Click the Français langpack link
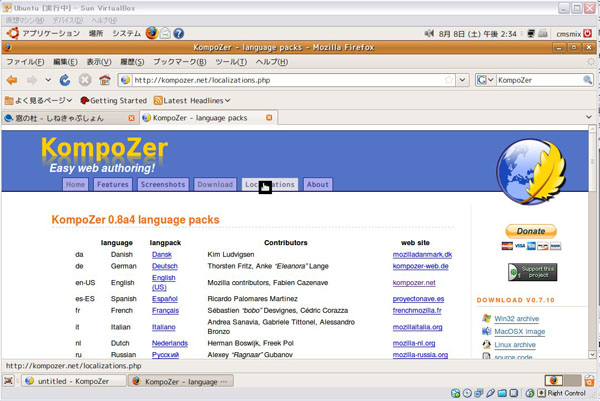The width and height of the screenshot is (600, 401). 165,310
